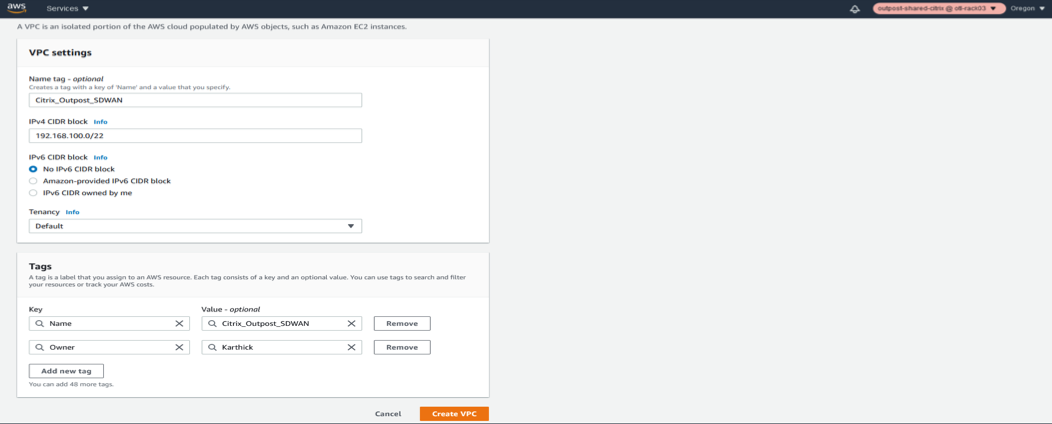The image size is (1052, 424).
Task: Edit the Citrix_Outpost_SDWAN tag value field
Action: (x=282, y=323)
